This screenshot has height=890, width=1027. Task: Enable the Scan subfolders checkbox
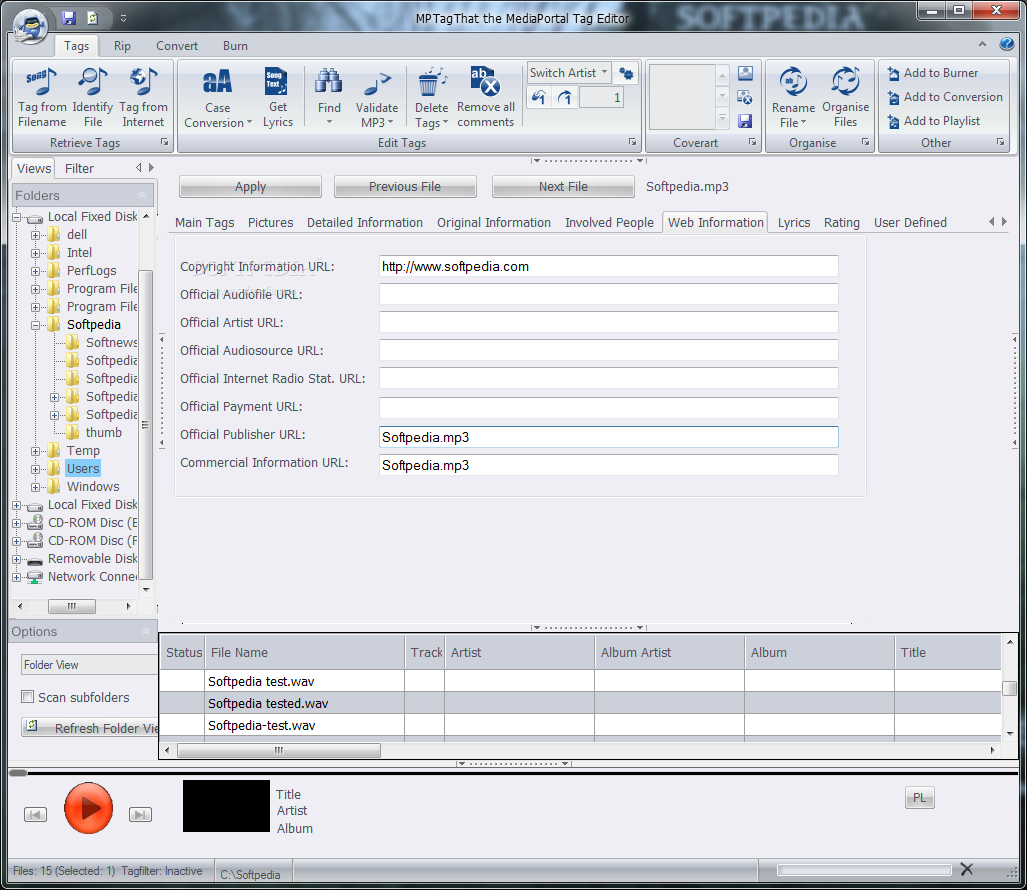coord(28,697)
